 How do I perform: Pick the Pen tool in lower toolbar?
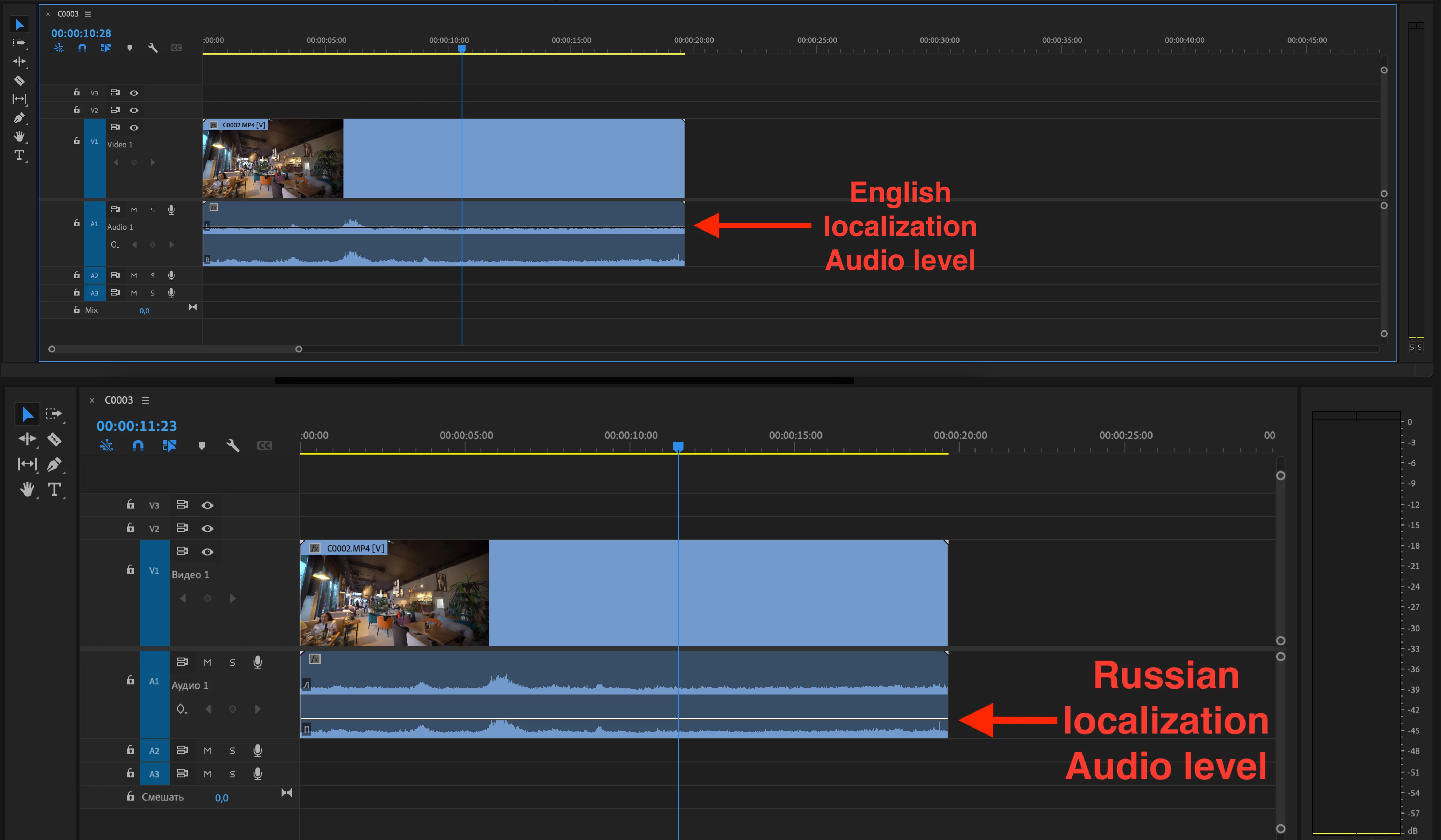54,464
